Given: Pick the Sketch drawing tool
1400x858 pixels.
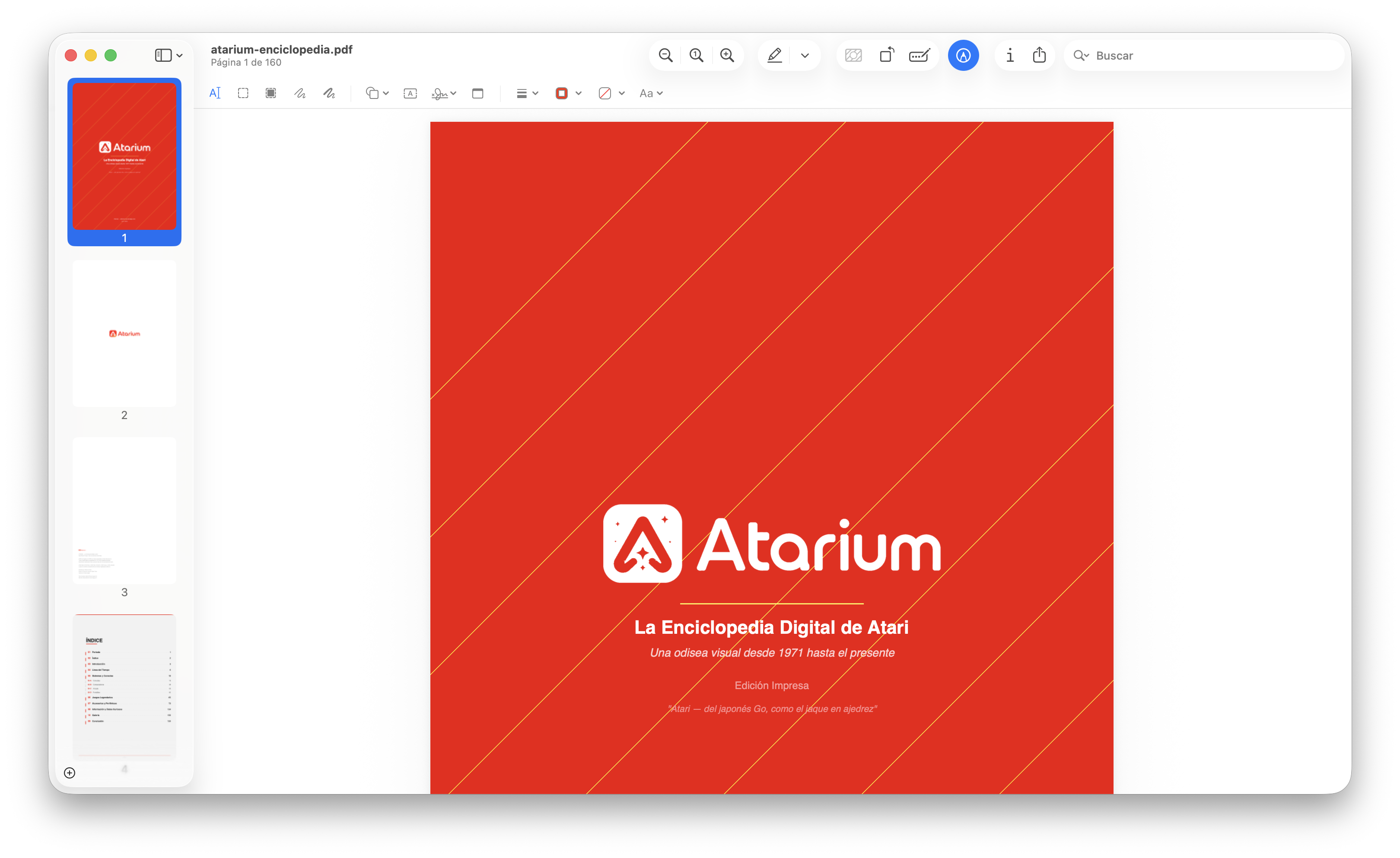Looking at the screenshot, I should click(x=300, y=93).
